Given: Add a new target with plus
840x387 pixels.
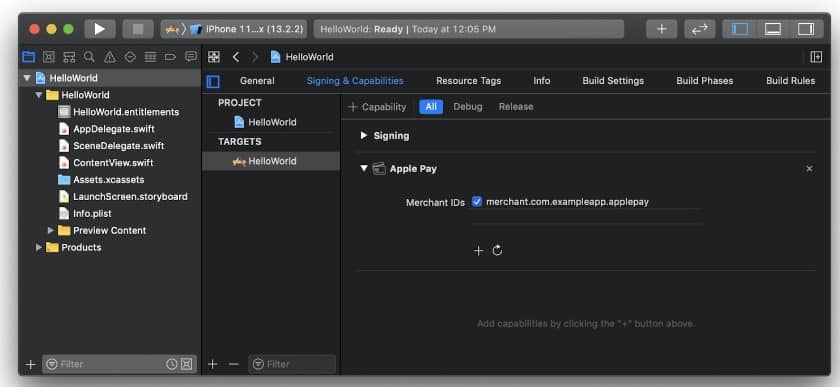Looking at the screenshot, I should point(213,364).
